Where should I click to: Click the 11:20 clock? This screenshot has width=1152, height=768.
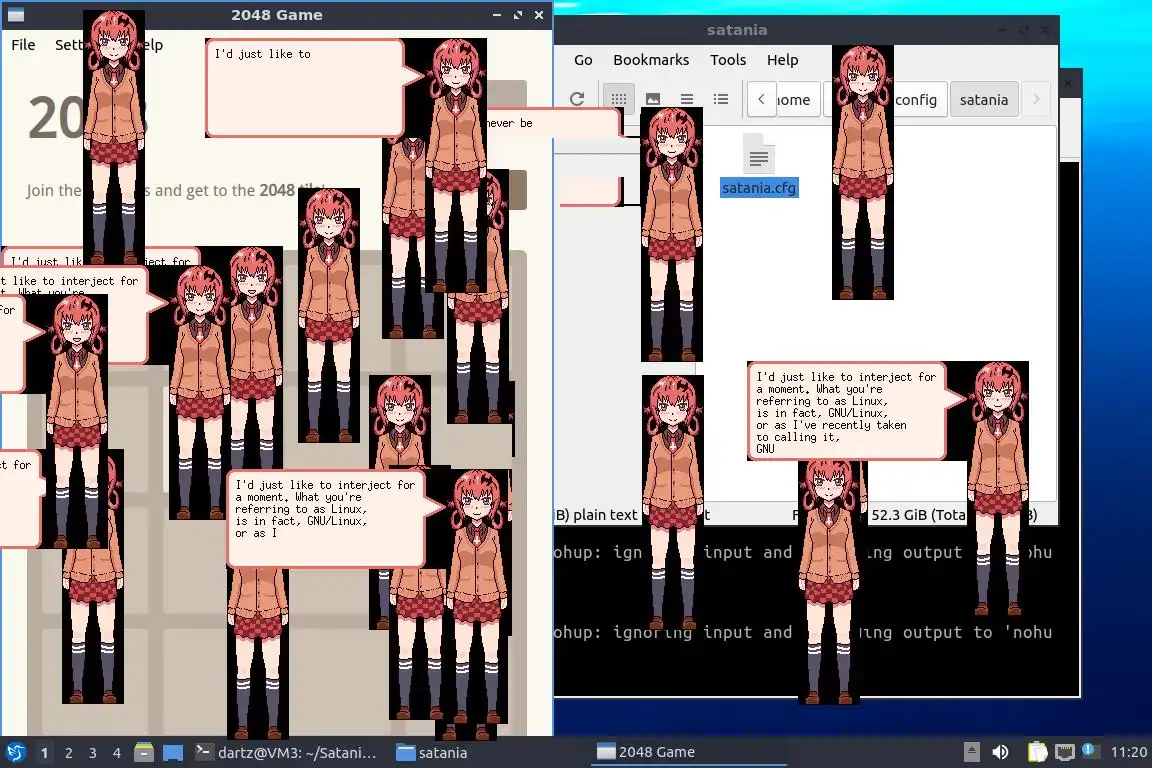tap(1128, 752)
